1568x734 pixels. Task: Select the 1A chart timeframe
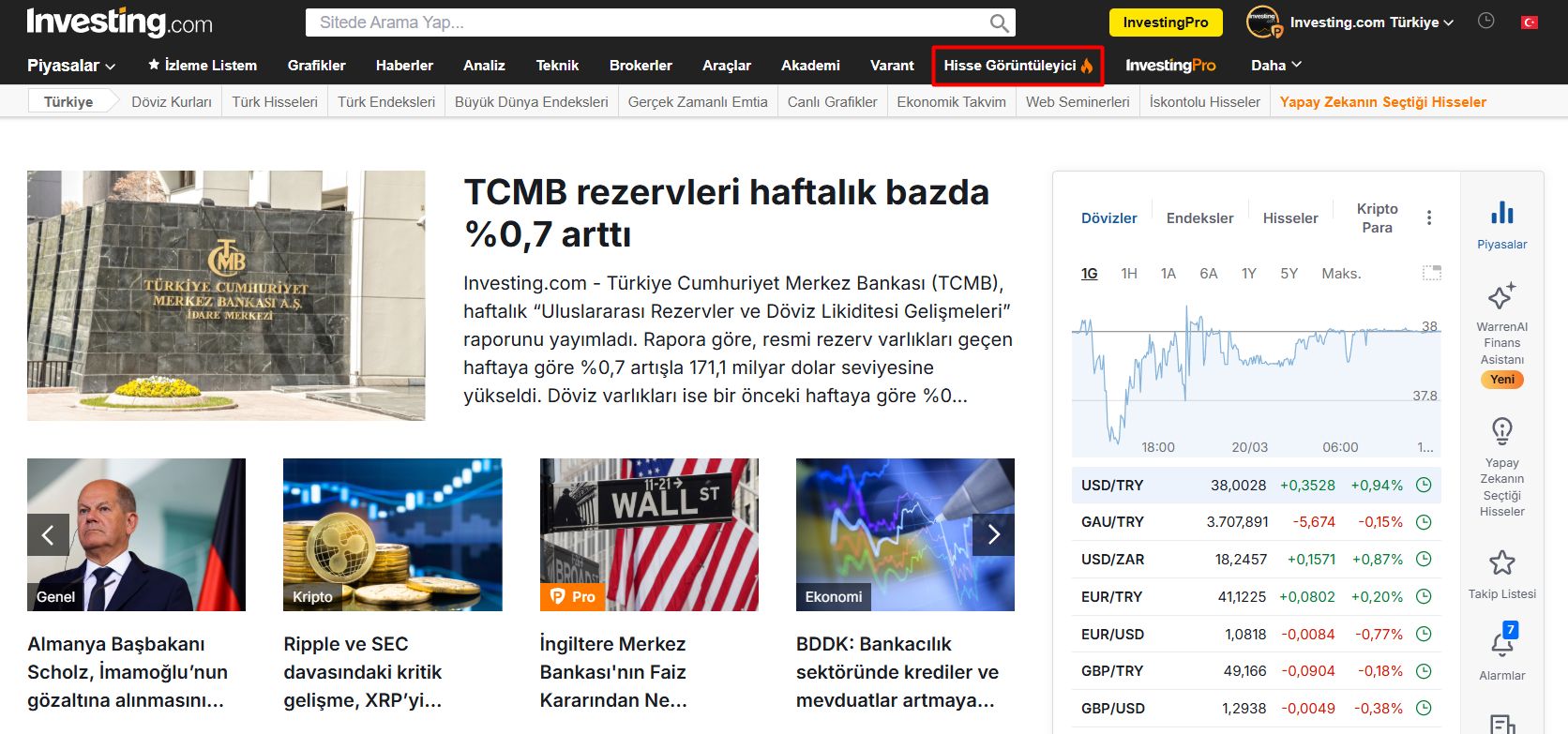click(1168, 273)
